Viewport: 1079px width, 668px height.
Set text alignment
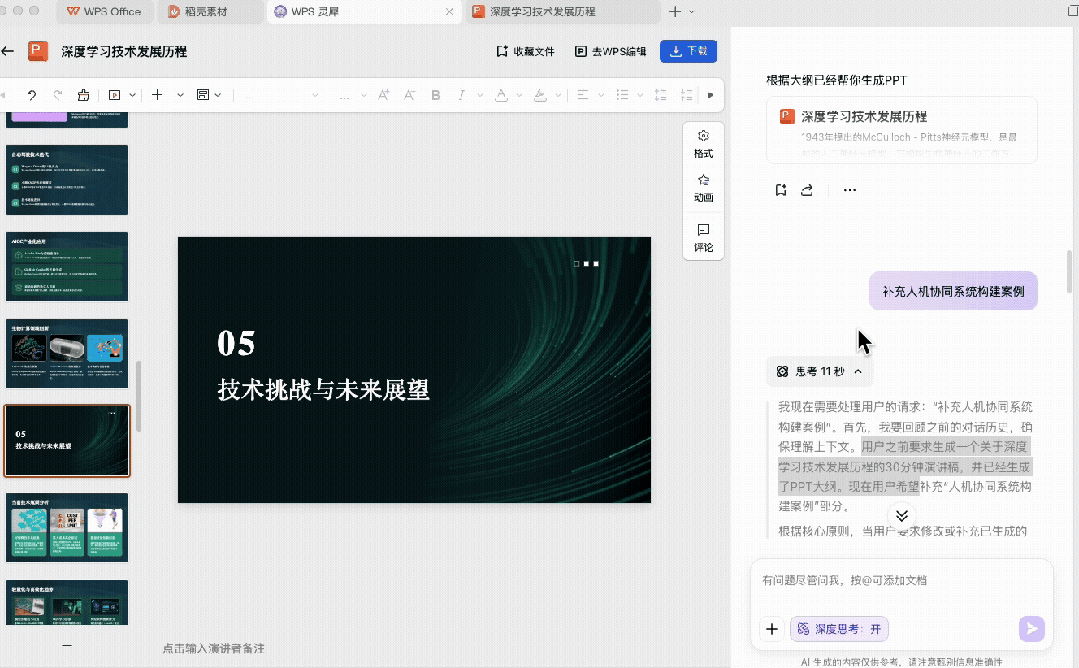(583, 95)
